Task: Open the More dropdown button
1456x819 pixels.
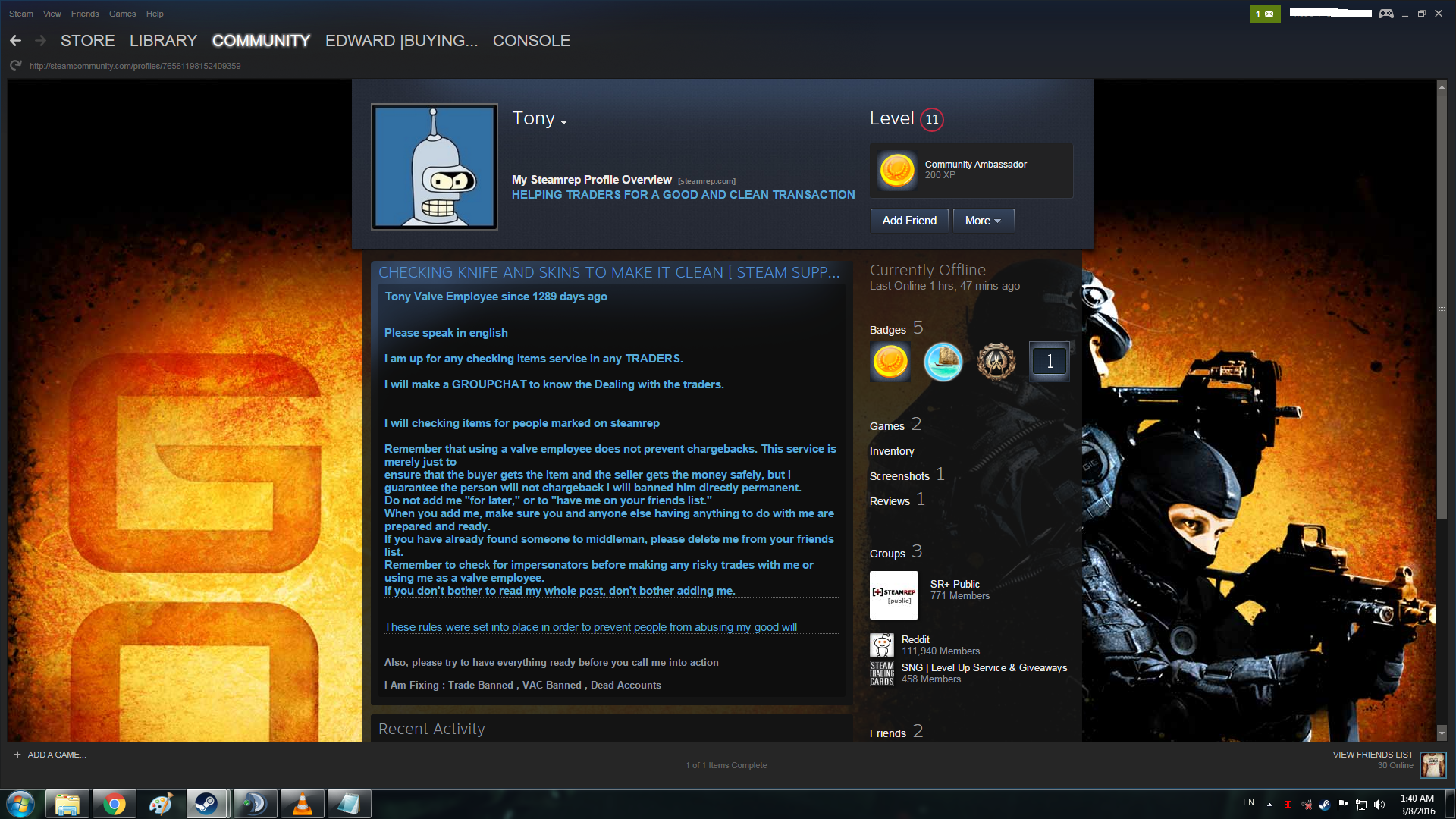Action: point(983,221)
